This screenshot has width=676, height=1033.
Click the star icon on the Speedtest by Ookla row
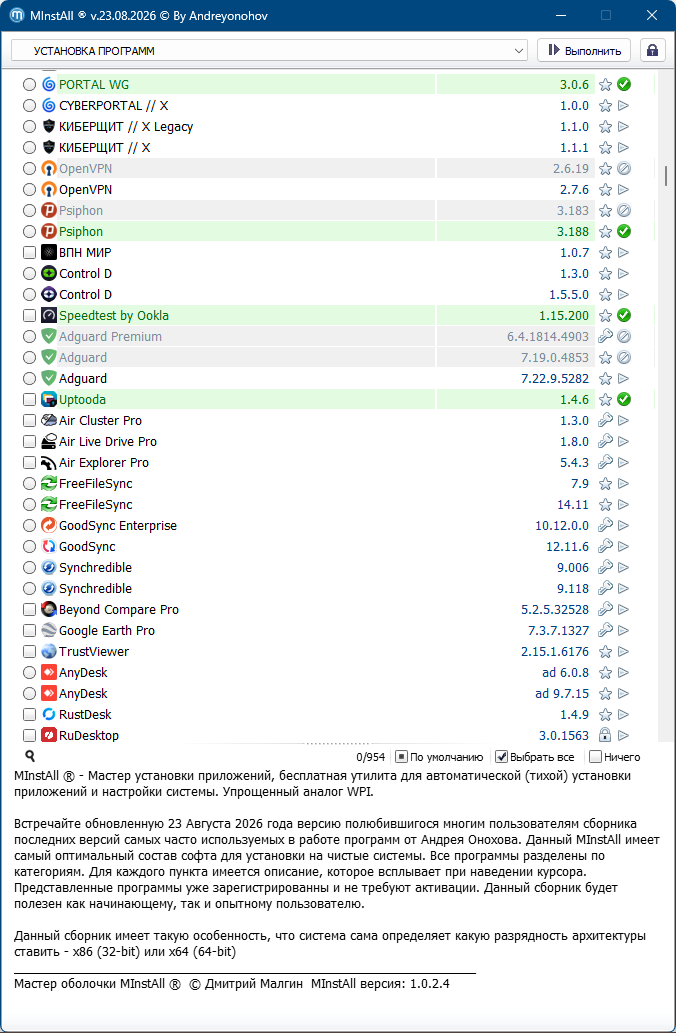605,316
